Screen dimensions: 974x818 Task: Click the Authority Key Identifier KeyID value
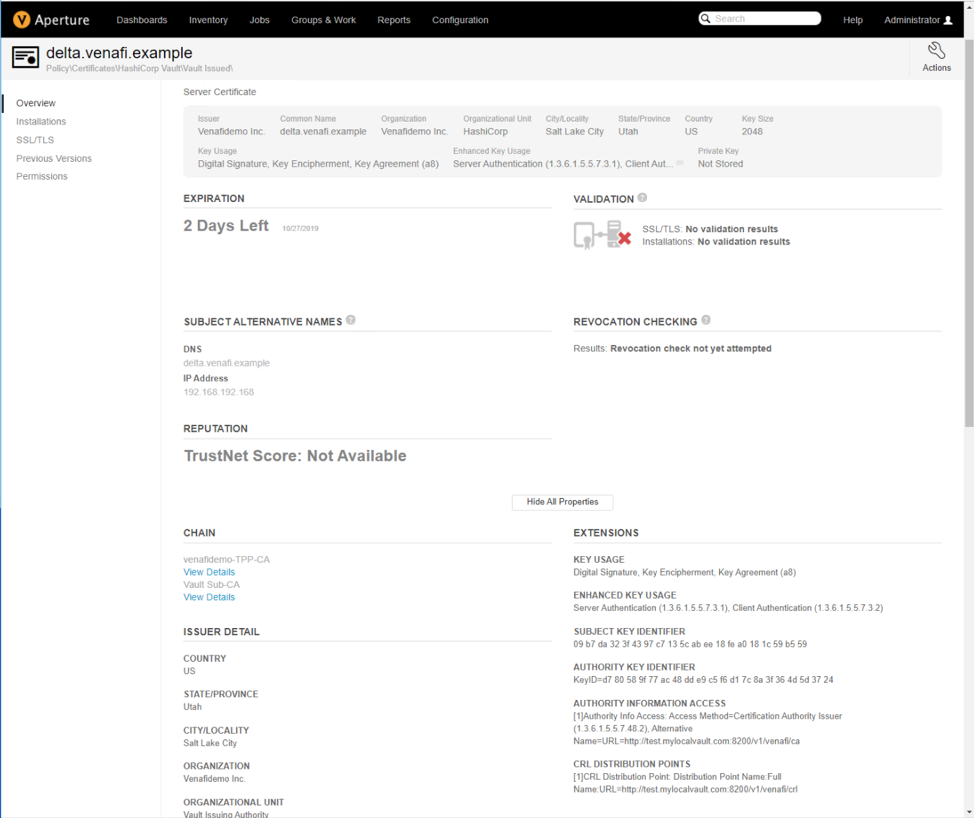[x=703, y=679]
